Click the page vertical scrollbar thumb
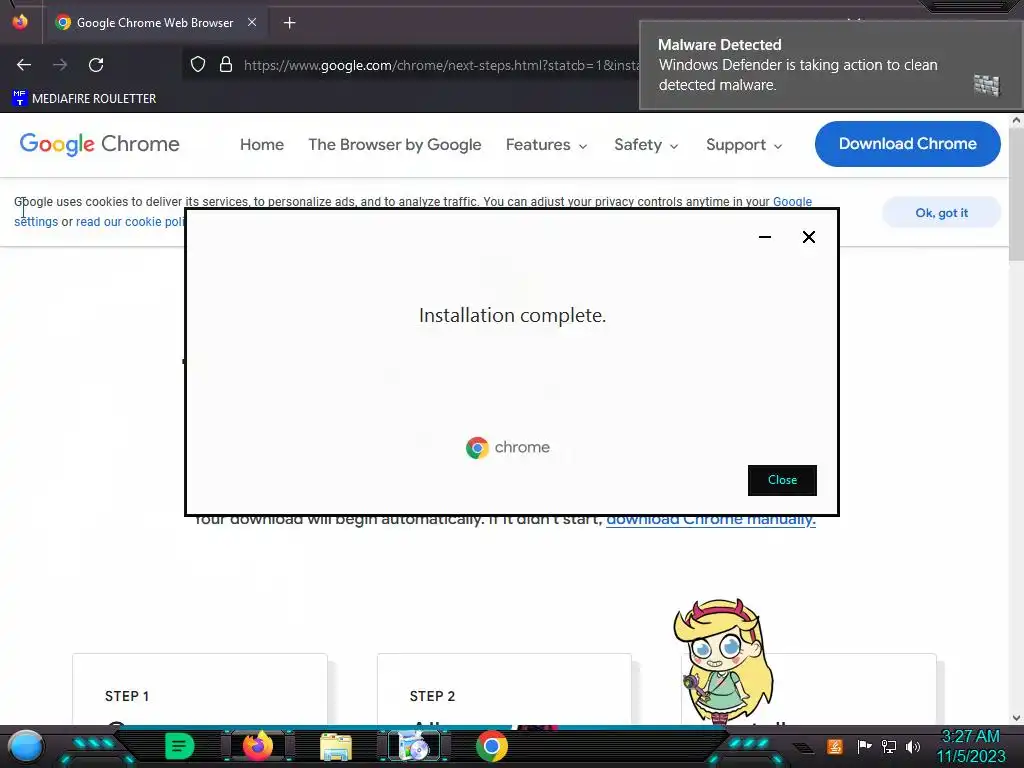Screen dimensions: 1024x768 (x=1016, y=196)
